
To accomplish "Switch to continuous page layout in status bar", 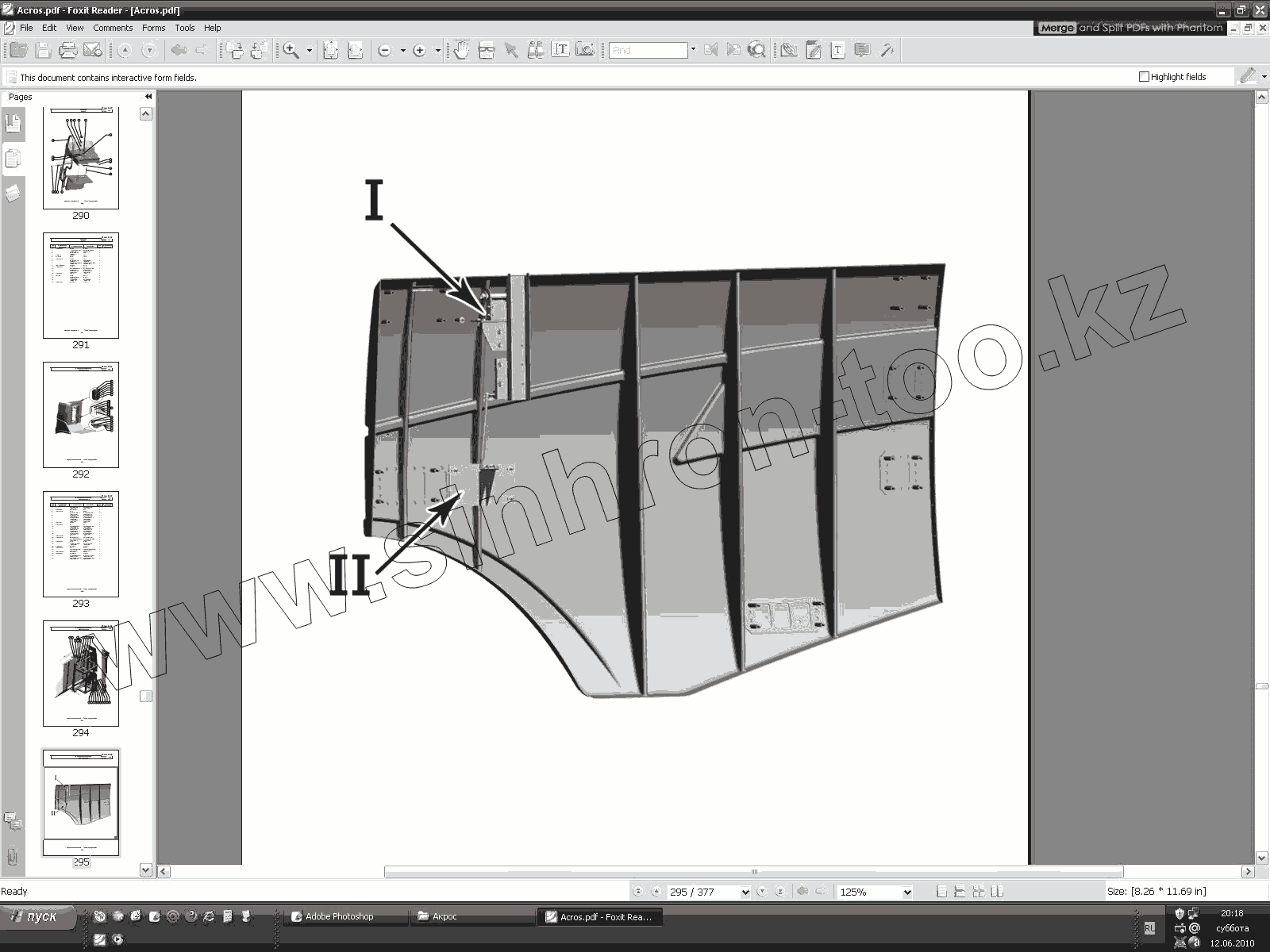I will (960, 892).
